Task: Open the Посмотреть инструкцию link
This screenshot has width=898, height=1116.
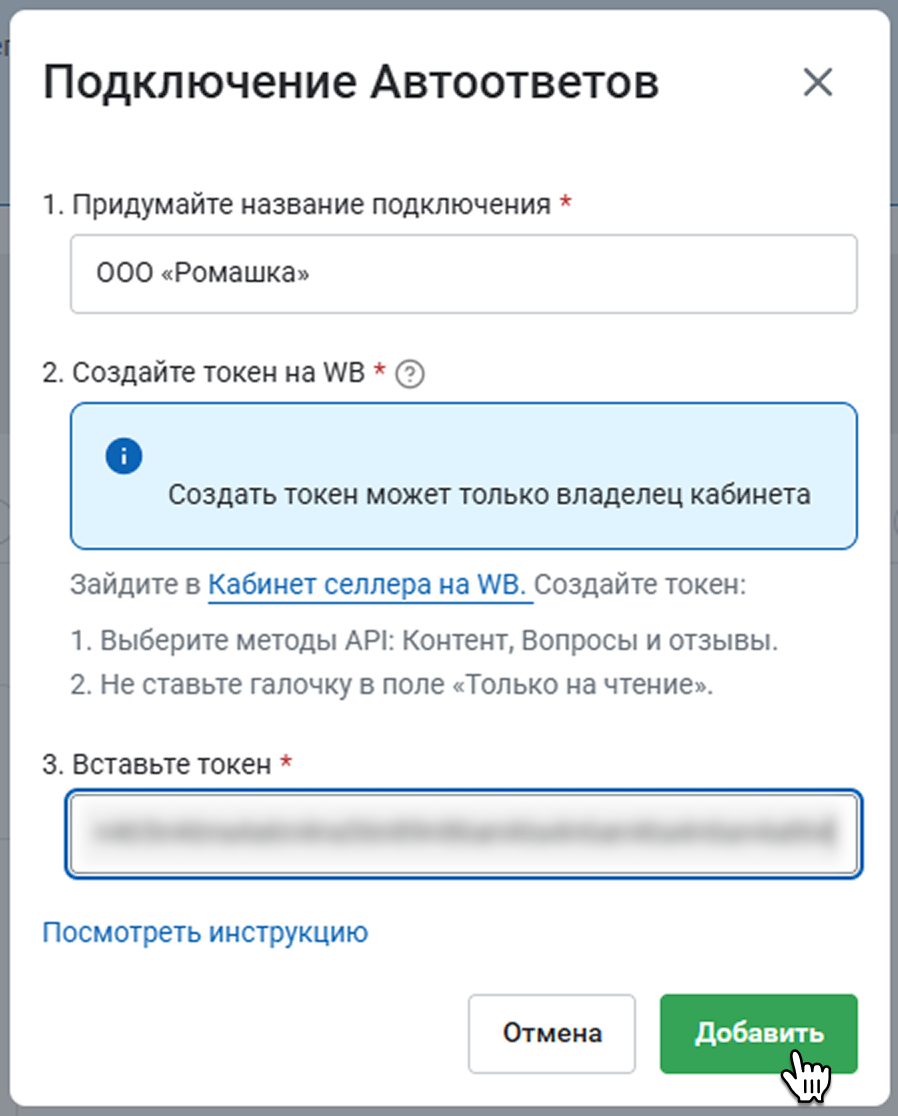Action: pyautogui.click(x=205, y=932)
